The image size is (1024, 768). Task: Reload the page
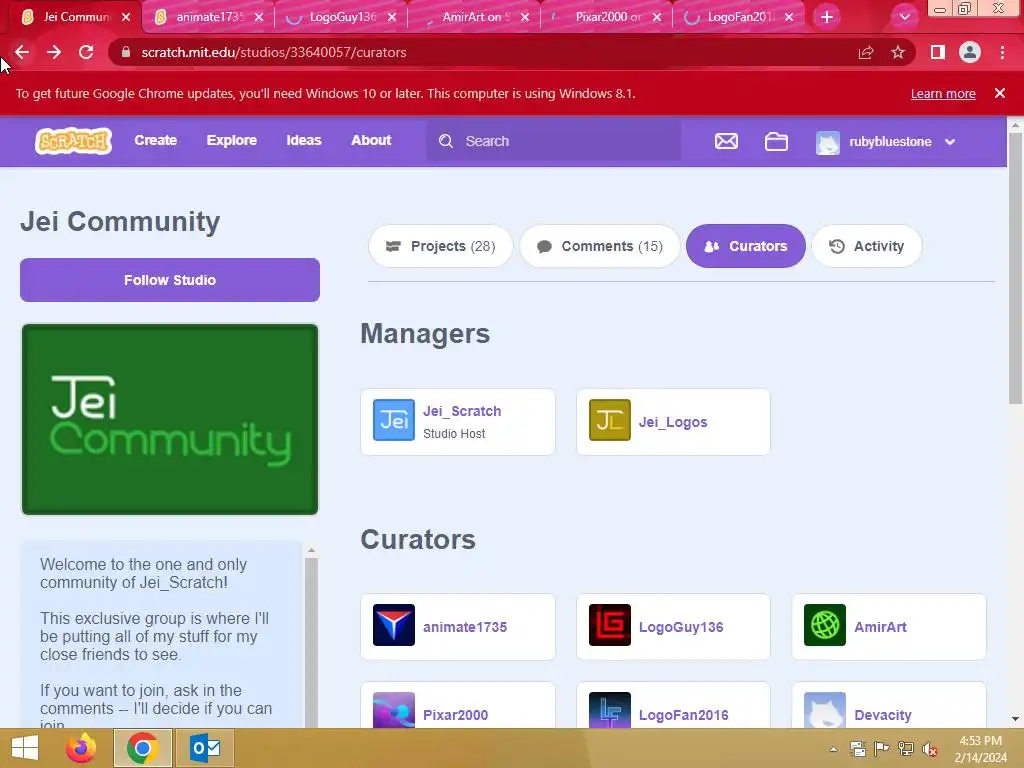pyautogui.click(x=86, y=52)
